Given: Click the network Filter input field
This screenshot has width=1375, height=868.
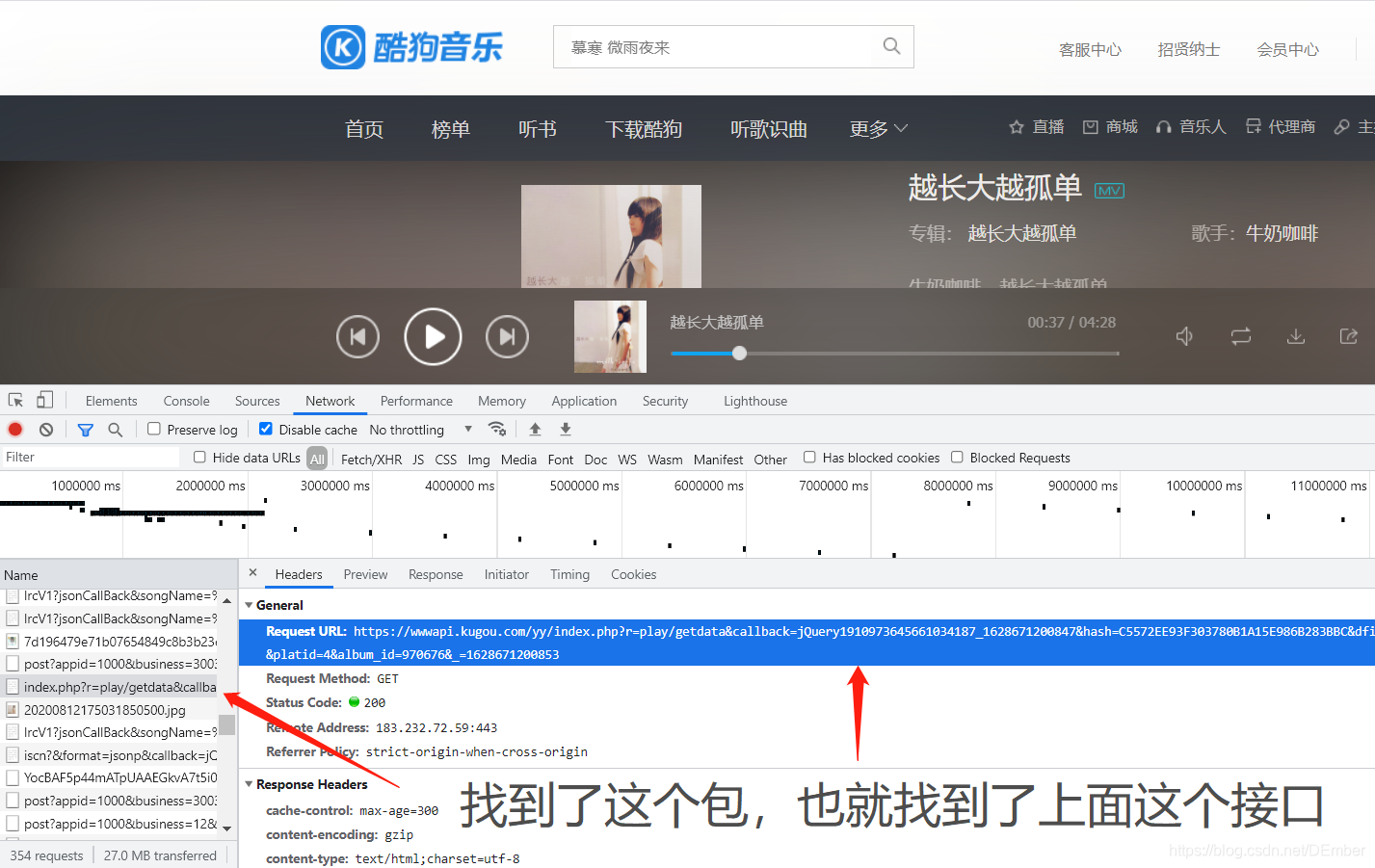Looking at the screenshot, I should (x=91, y=457).
